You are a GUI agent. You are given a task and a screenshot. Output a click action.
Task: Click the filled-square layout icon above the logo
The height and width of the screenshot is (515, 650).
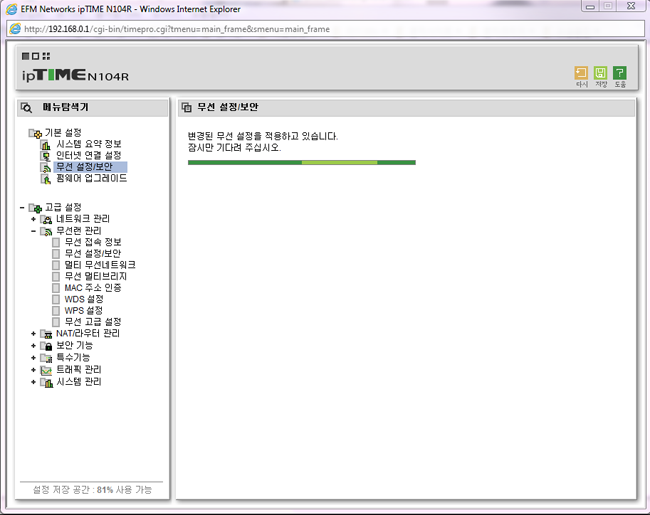click(25, 56)
